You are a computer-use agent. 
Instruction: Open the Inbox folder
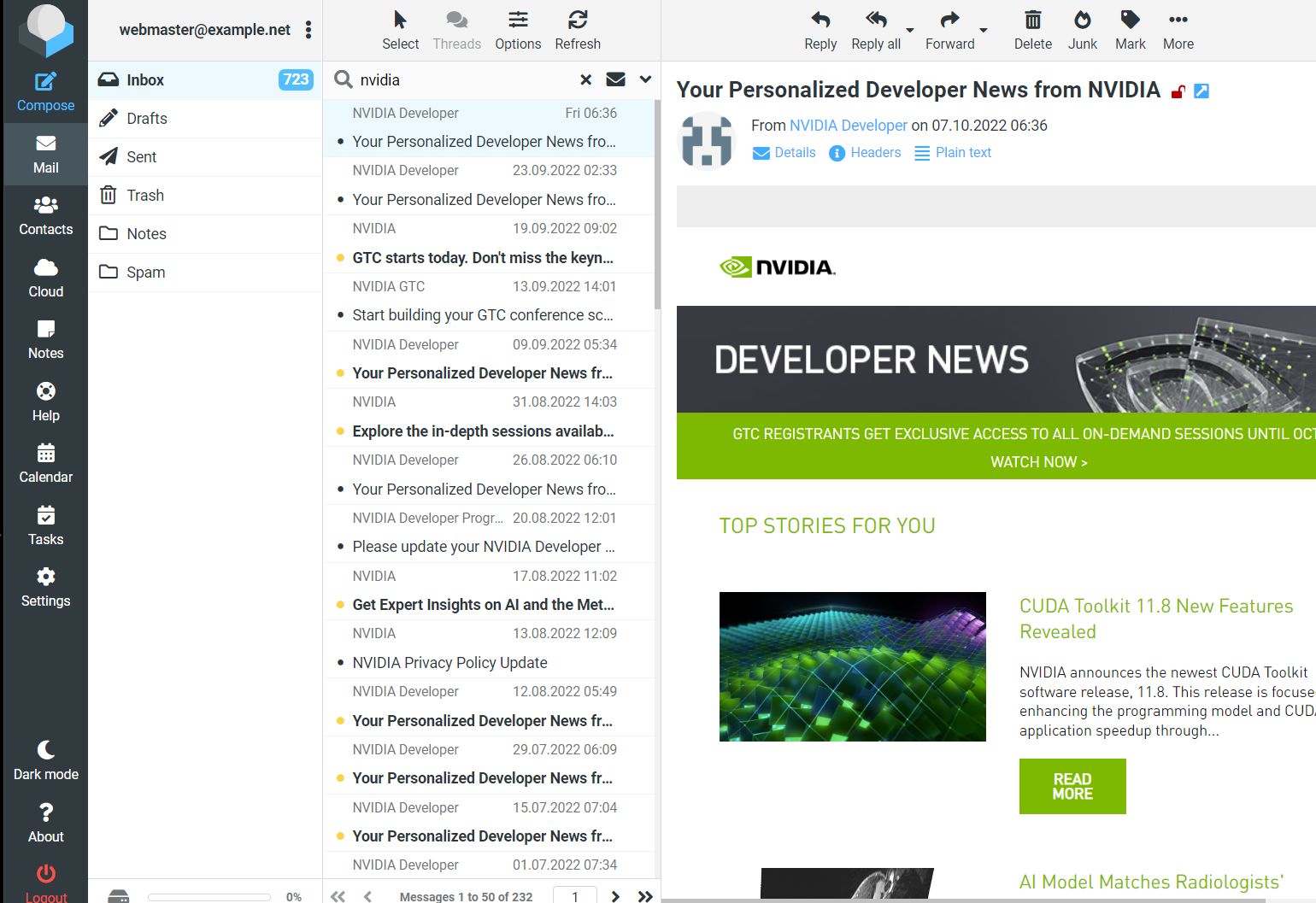pos(205,80)
